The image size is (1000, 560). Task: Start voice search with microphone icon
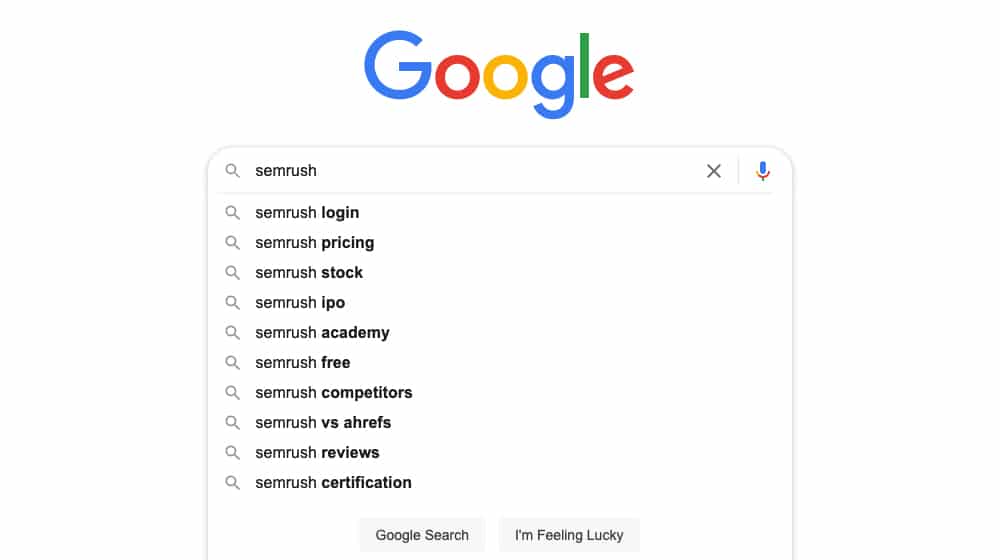point(762,171)
